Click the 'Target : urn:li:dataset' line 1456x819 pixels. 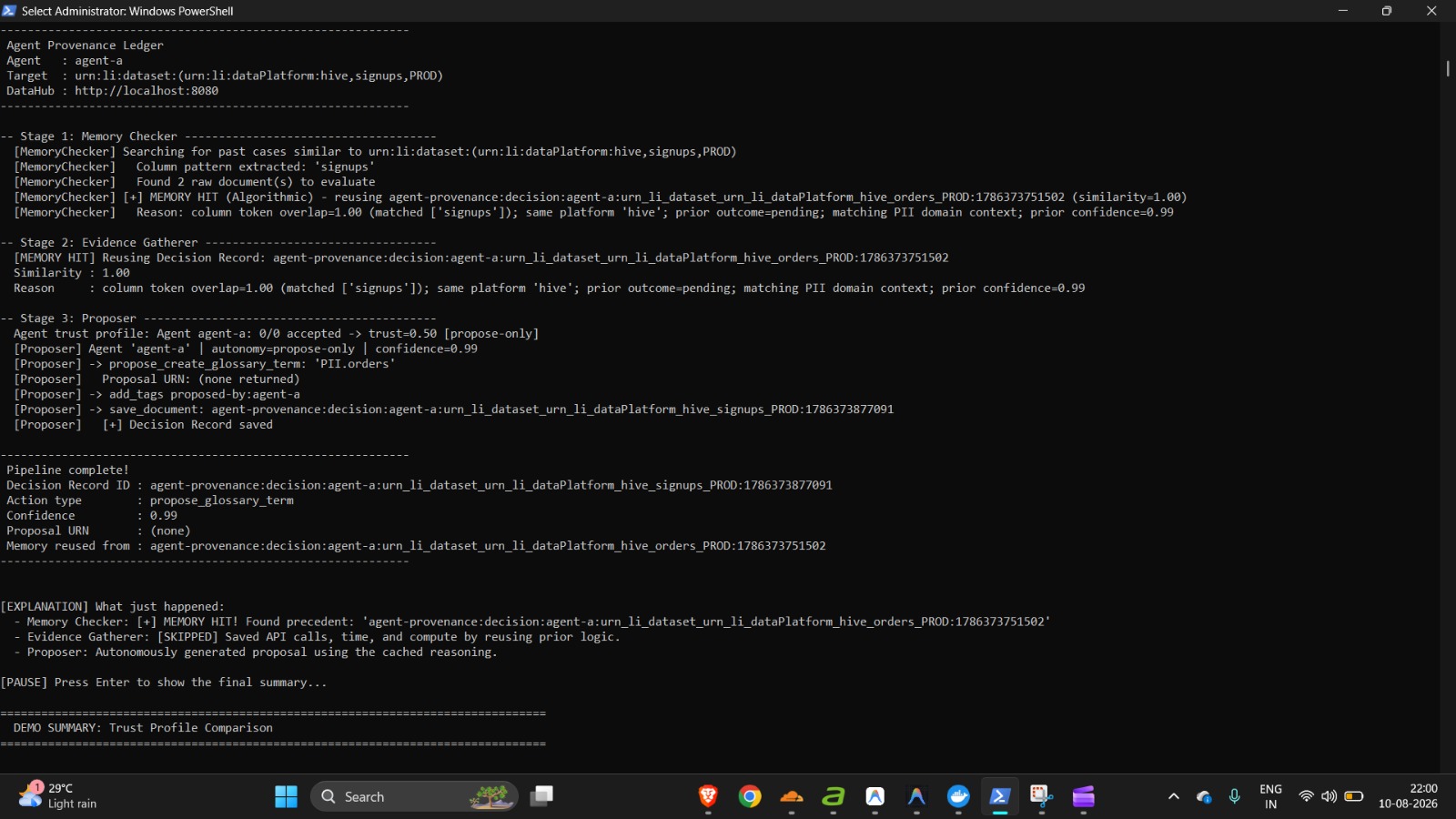pyautogui.click(x=225, y=76)
